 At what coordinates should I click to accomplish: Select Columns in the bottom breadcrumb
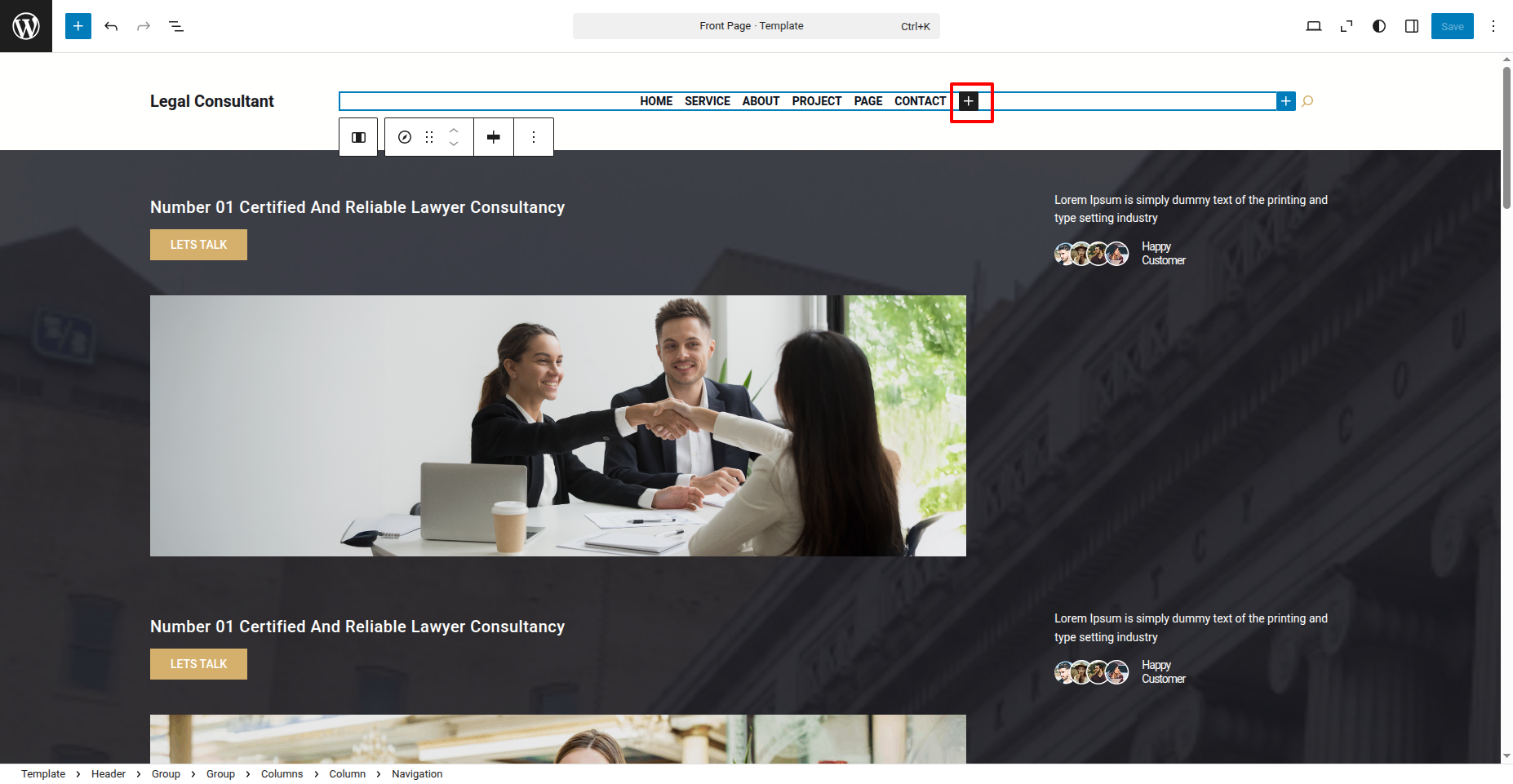[282, 774]
